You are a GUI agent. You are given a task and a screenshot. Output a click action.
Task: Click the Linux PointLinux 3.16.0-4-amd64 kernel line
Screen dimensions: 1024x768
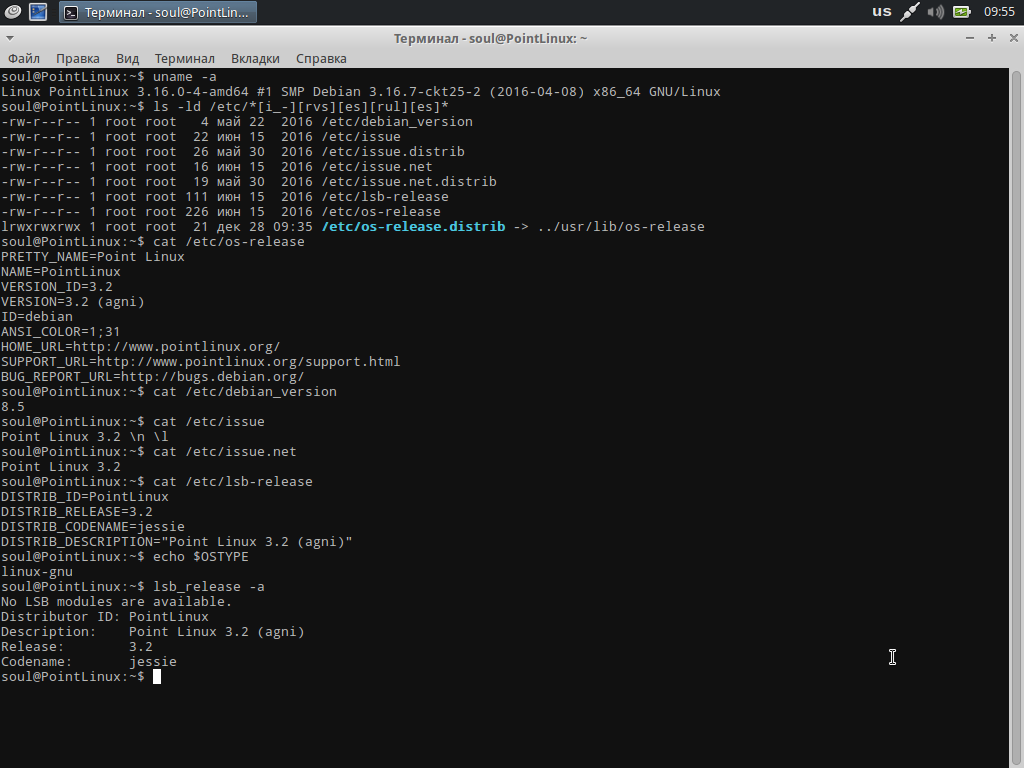point(360,91)
